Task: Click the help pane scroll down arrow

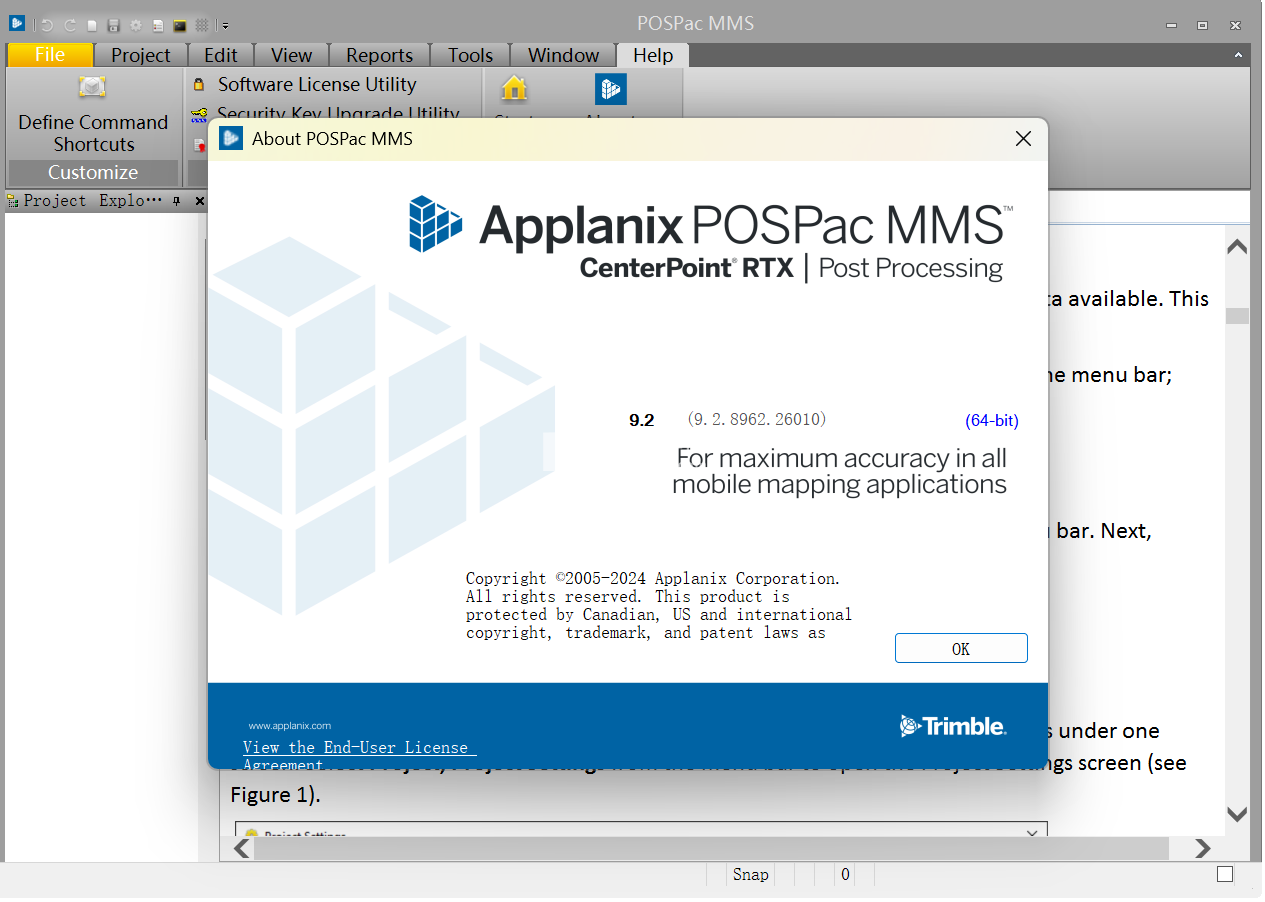Action: pyautogui.click(x=1238, y=814)
